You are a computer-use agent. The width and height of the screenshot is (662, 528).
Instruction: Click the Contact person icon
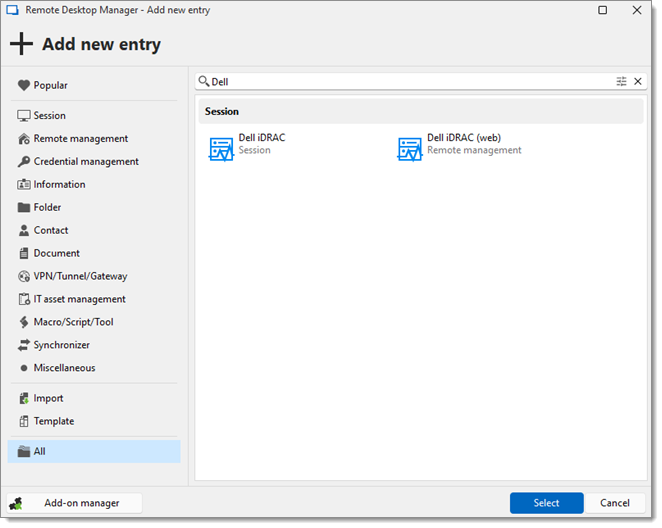tap(24, 230)
